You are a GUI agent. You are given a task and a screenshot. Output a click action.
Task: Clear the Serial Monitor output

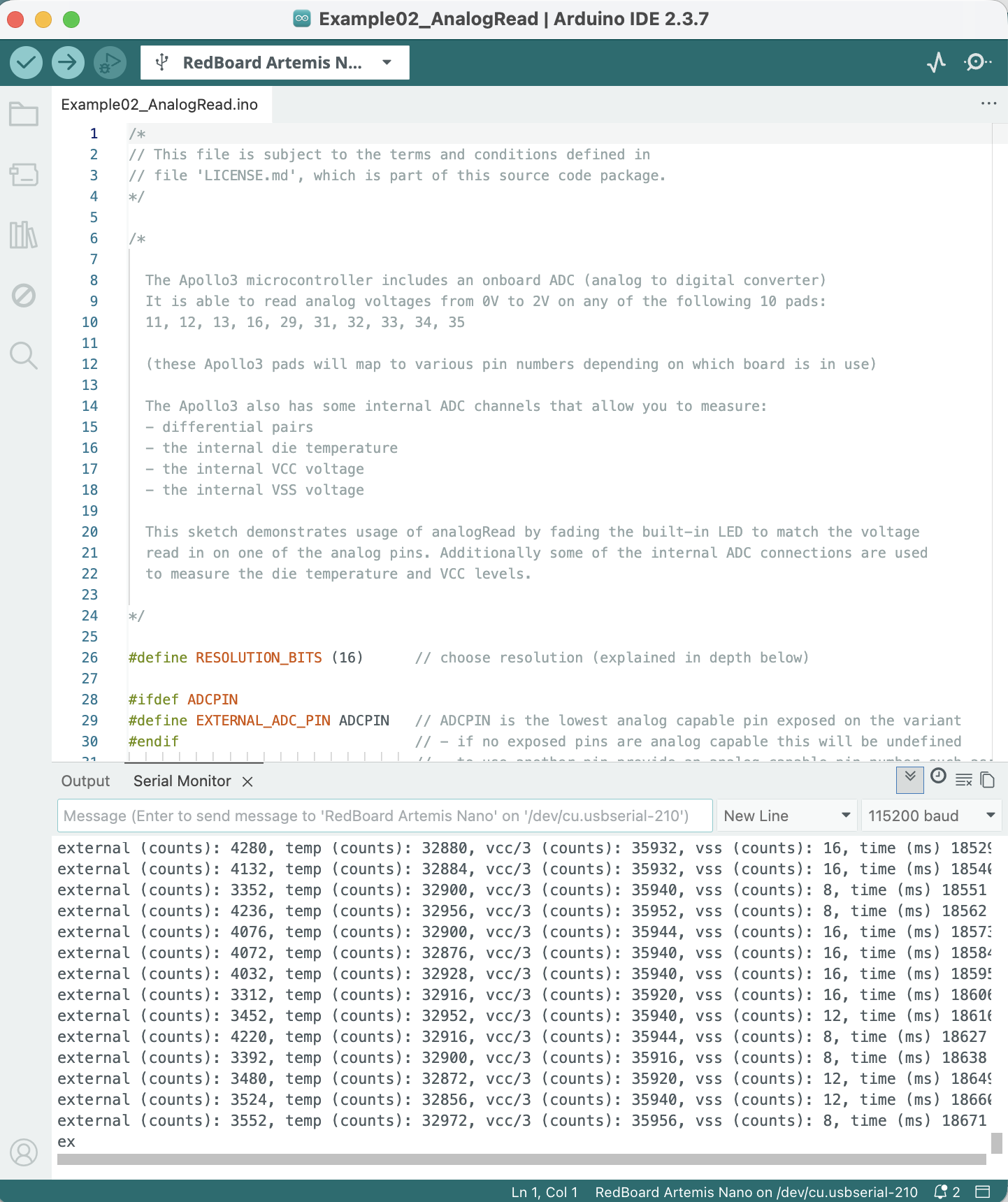pos(963,780)
